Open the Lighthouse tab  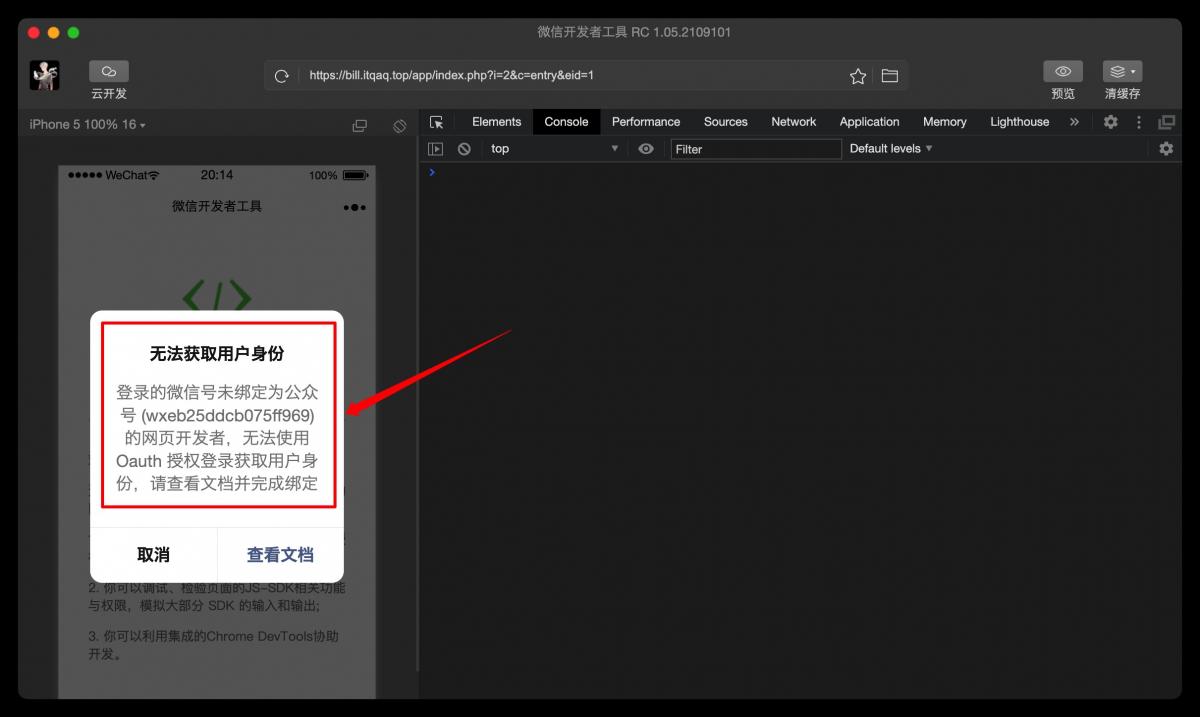tap(1019, 122)
